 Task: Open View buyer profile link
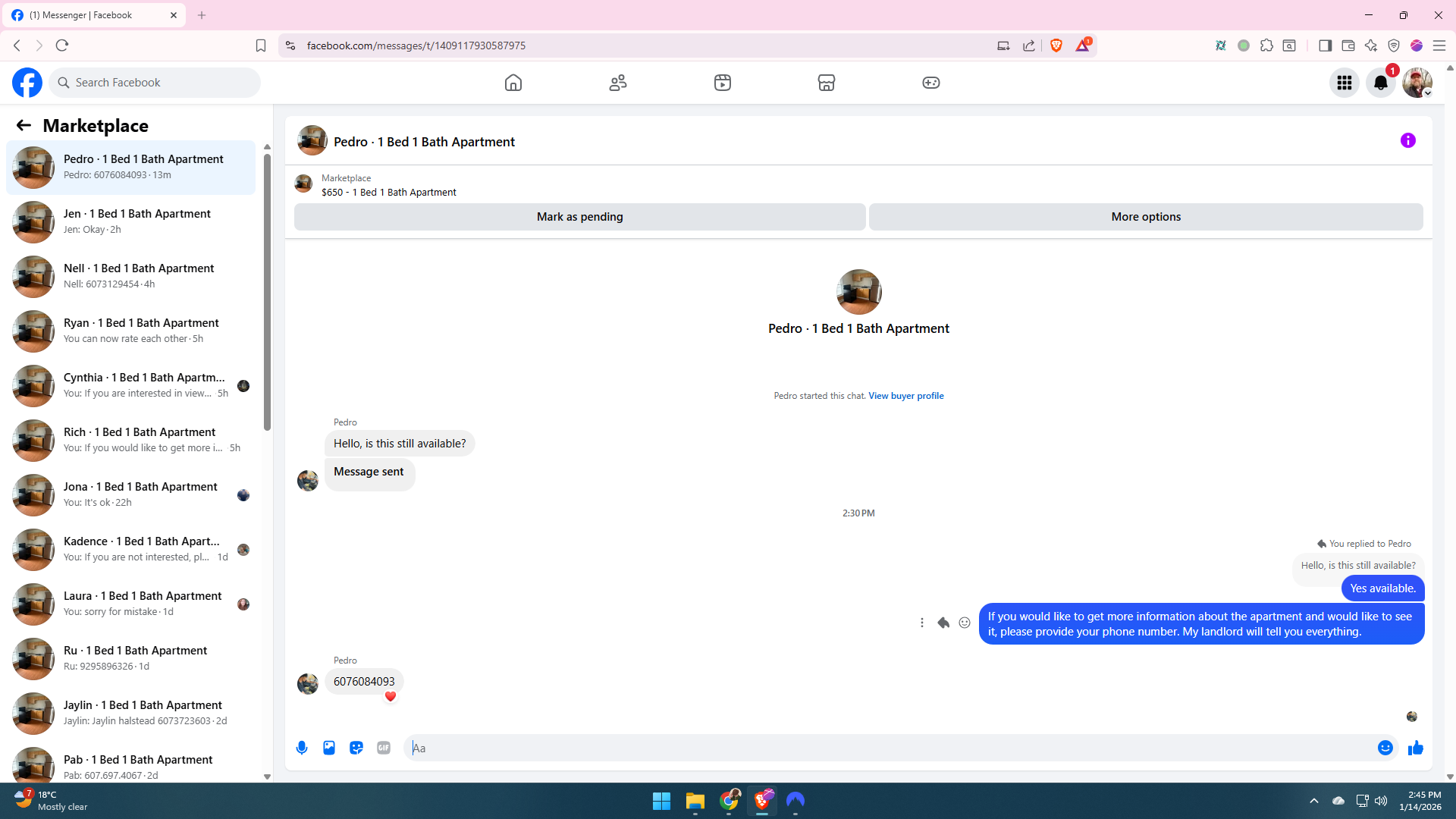coord(905,396)
